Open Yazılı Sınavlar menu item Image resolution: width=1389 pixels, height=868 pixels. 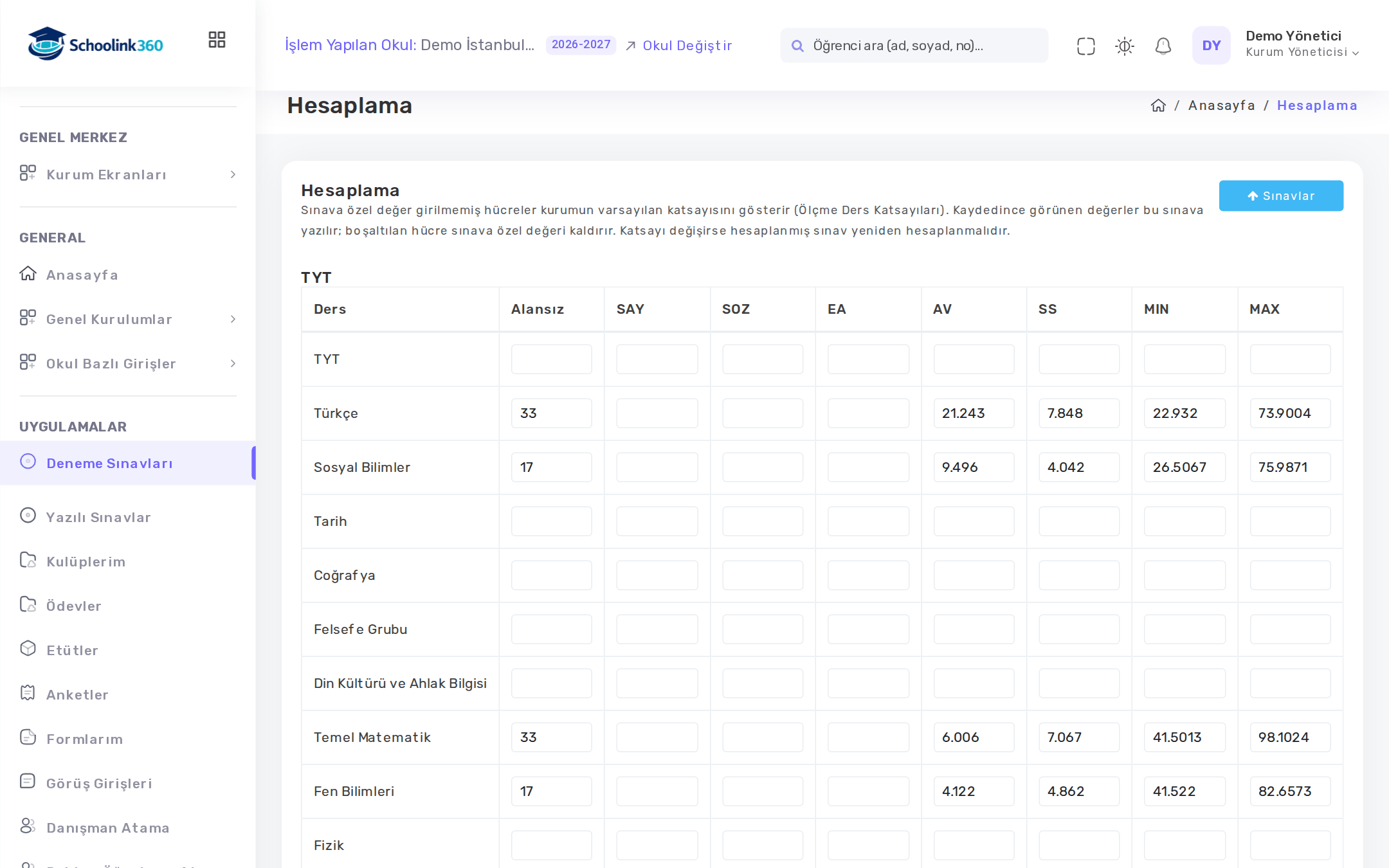[x=128, y=517]
